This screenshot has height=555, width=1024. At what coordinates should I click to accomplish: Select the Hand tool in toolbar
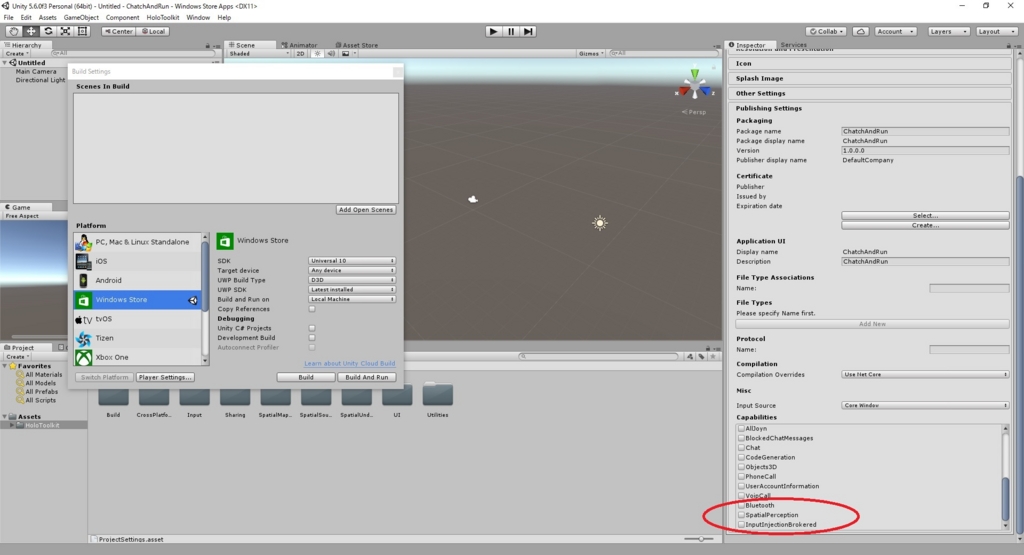[13, 31]
